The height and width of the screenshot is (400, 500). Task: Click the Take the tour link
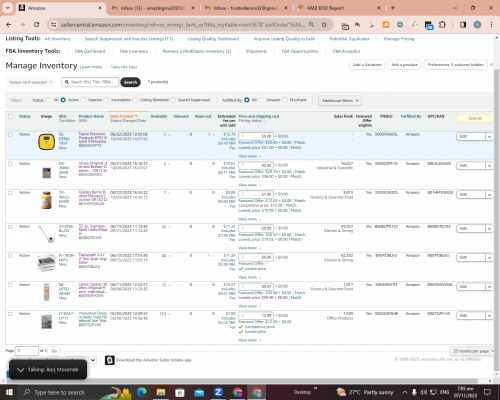pos(124,67)
